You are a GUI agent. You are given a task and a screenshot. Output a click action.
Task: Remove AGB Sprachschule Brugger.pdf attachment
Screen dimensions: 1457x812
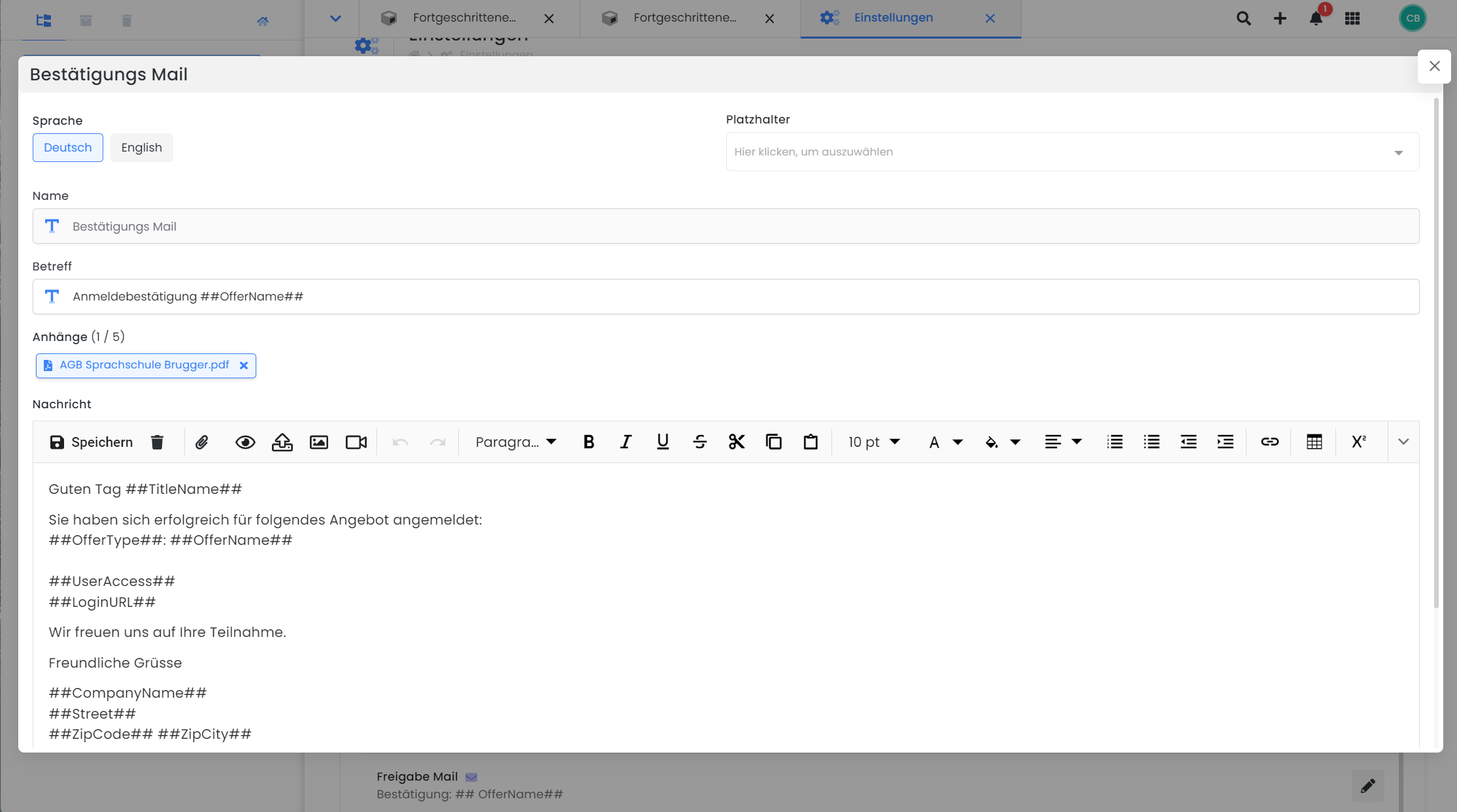coord(244,366)
